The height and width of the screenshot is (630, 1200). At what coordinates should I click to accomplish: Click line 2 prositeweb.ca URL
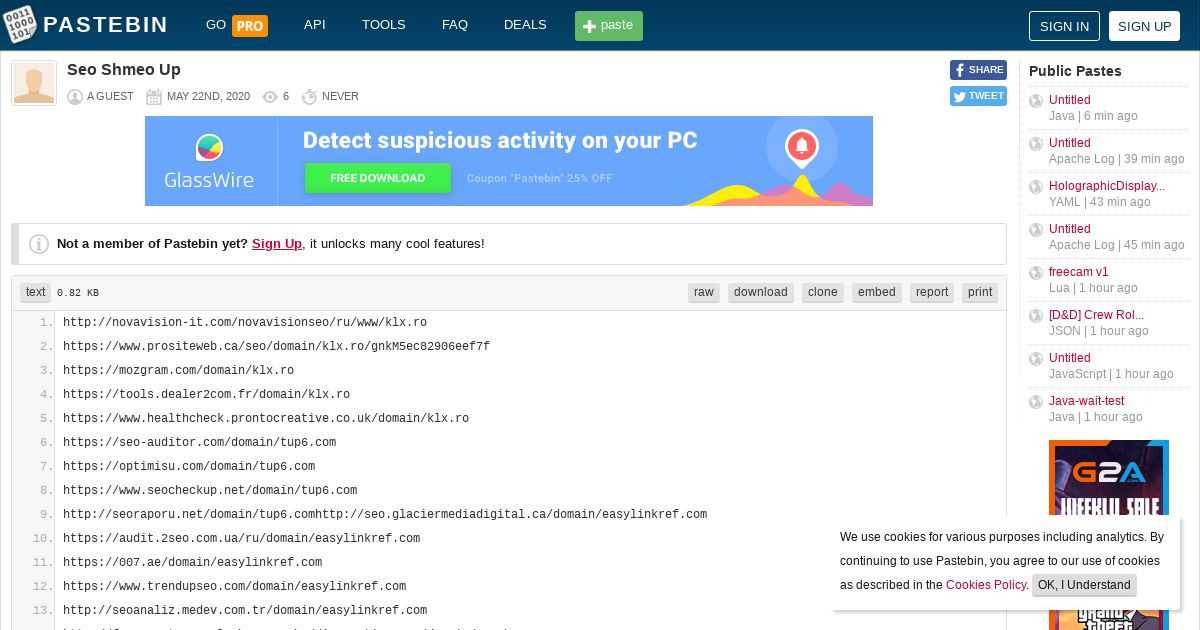click(276, 347)
